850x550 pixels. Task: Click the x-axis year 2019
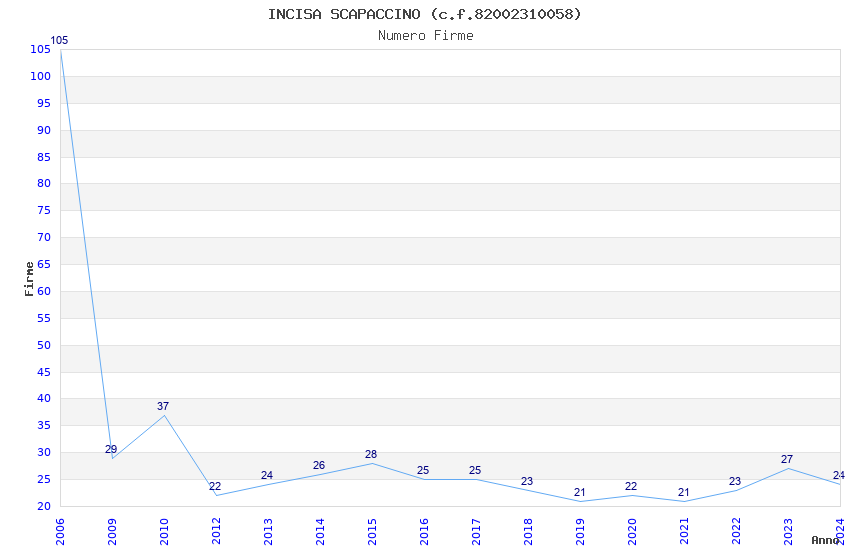(580, 532)
